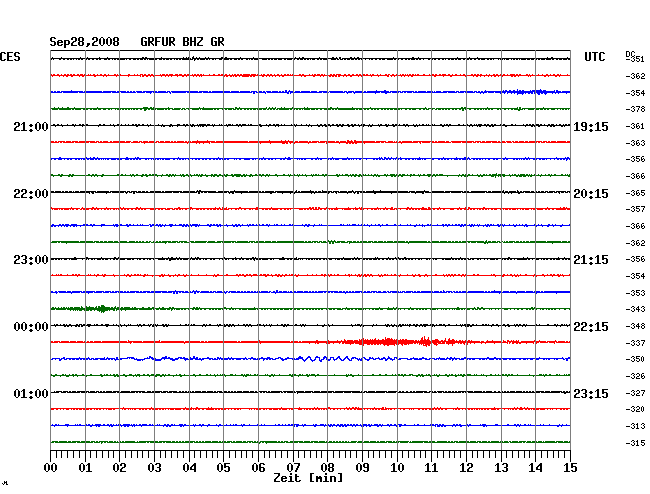Click the 04 minute axis label
Screen dimensions: 650x494
point(189,467)
